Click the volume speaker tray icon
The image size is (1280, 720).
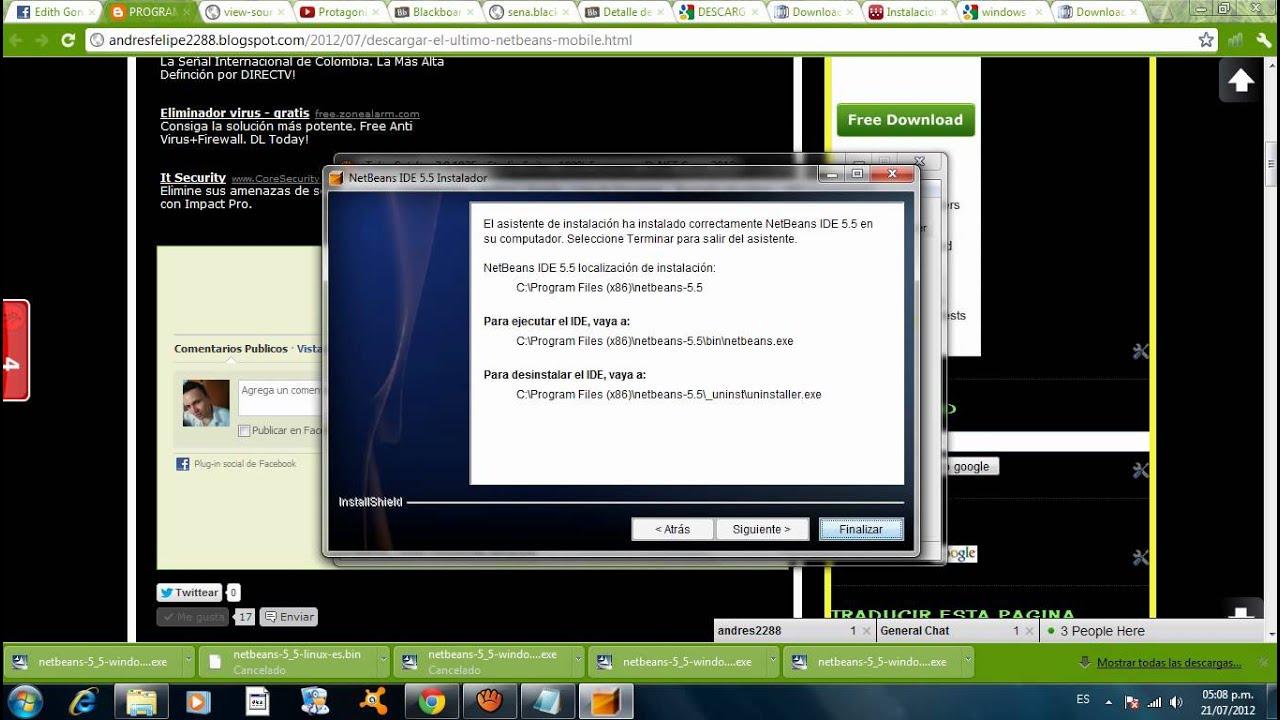[x=1176, y=702]
